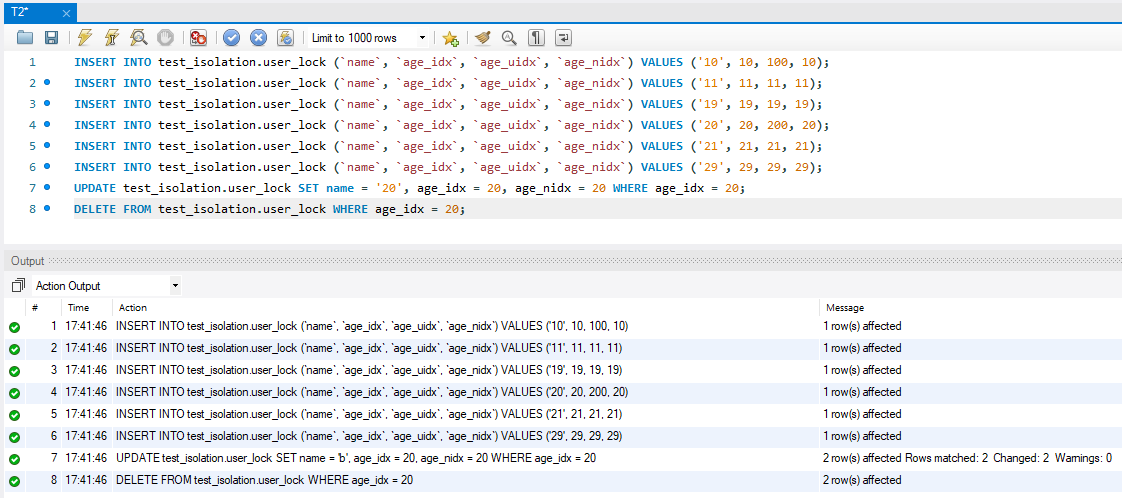Toggle word wrapping icon
The width and height of the screenshot is (1122, 498).
564,38
